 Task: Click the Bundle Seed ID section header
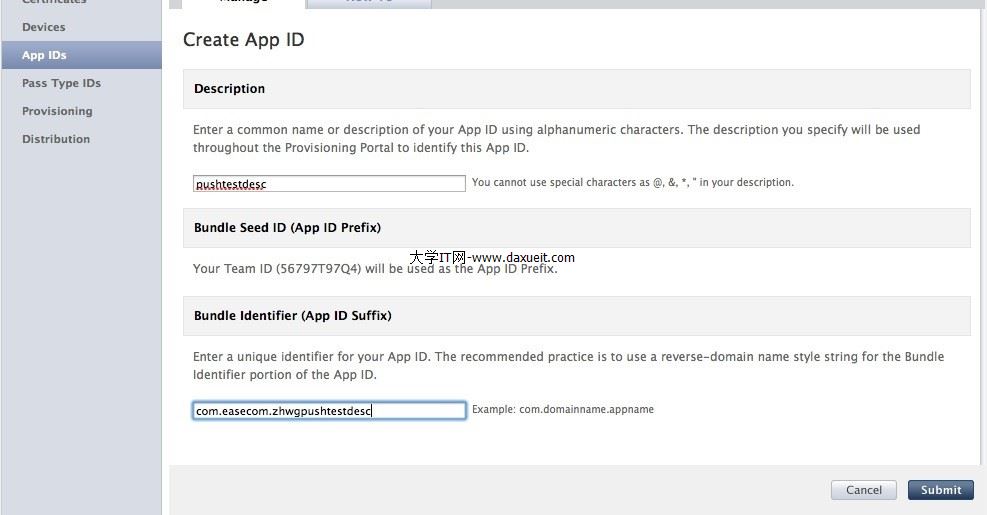pyautogui.click(x=287, y=227)
